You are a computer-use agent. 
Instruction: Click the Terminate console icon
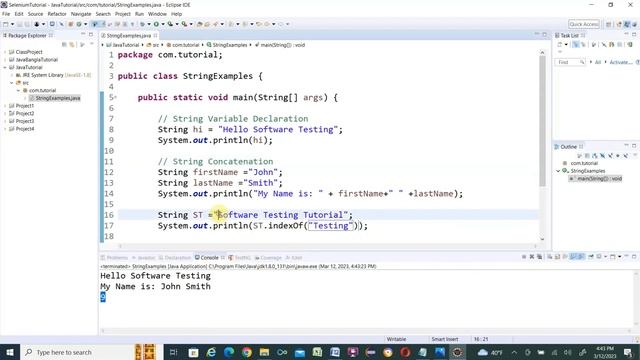tap(524, 257)
